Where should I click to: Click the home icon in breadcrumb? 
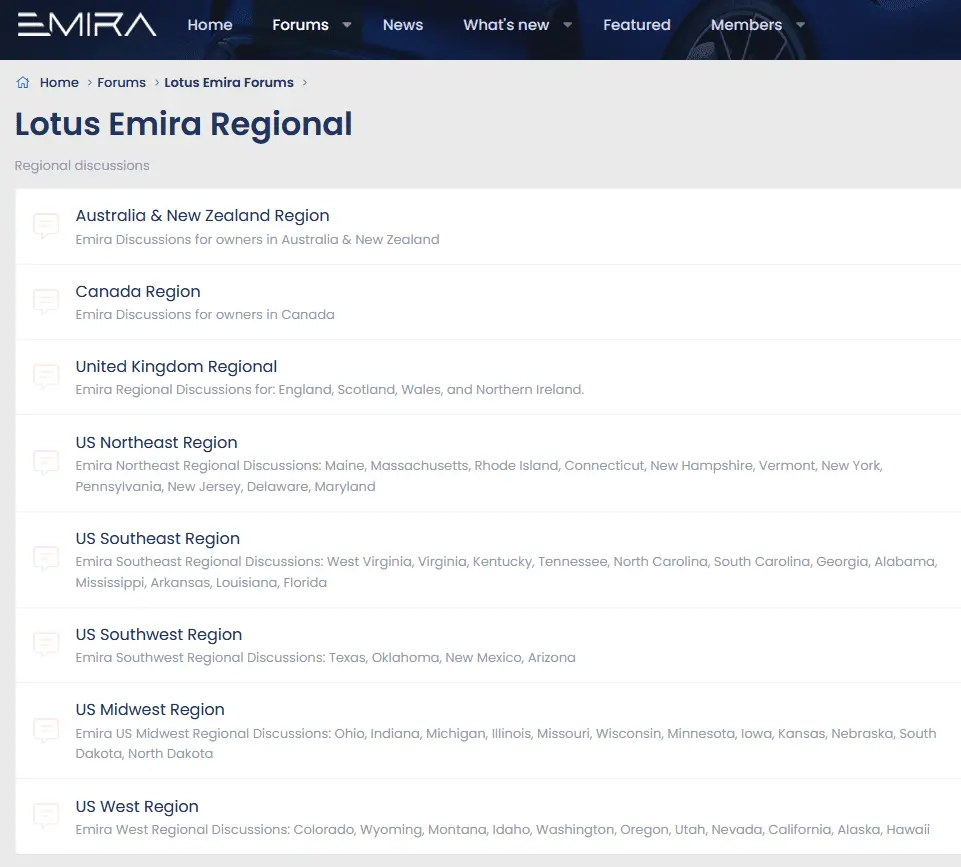point(23,83)
